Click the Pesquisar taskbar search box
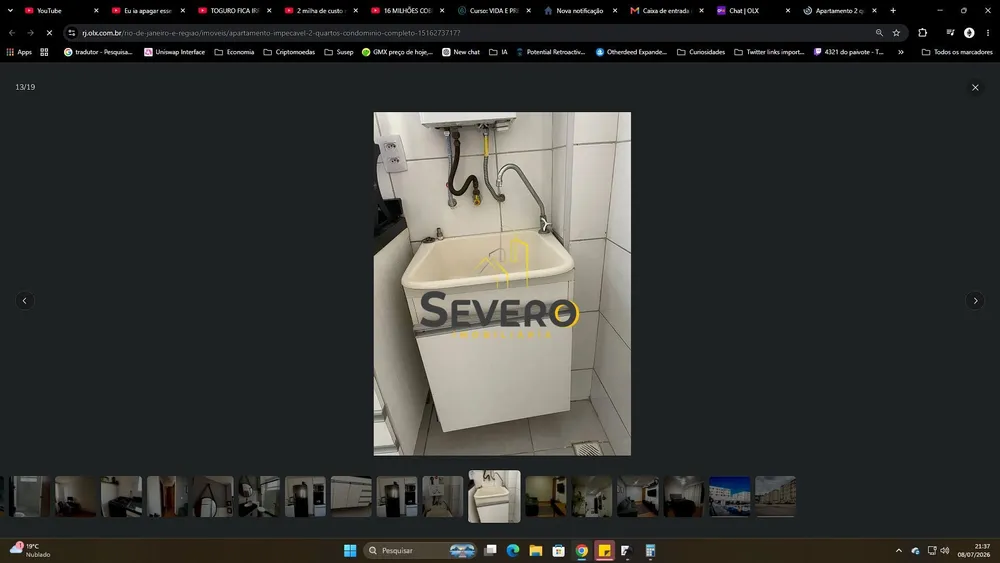This screenshot has width=1000, height=563. tap(420, 550)
